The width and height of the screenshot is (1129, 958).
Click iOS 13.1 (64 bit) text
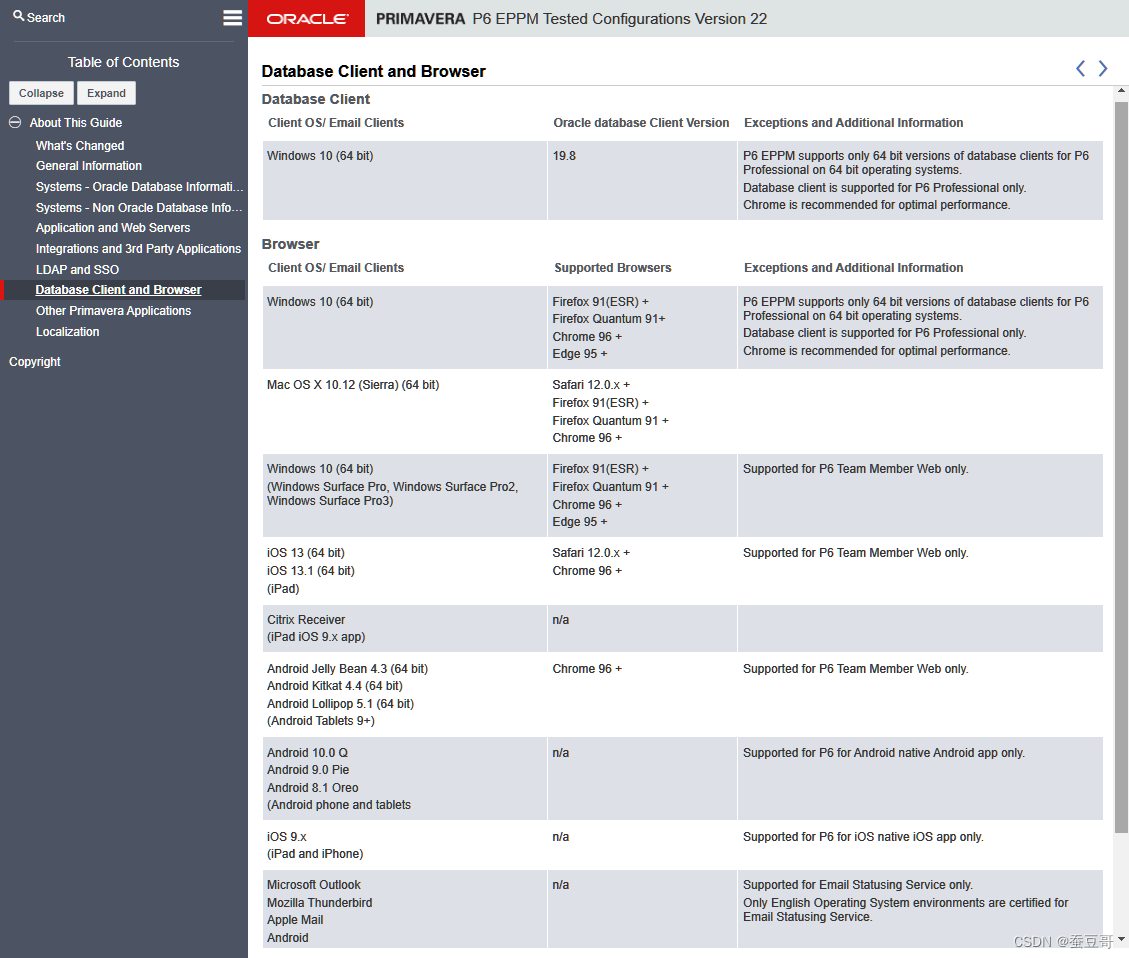tap(310, 570)
